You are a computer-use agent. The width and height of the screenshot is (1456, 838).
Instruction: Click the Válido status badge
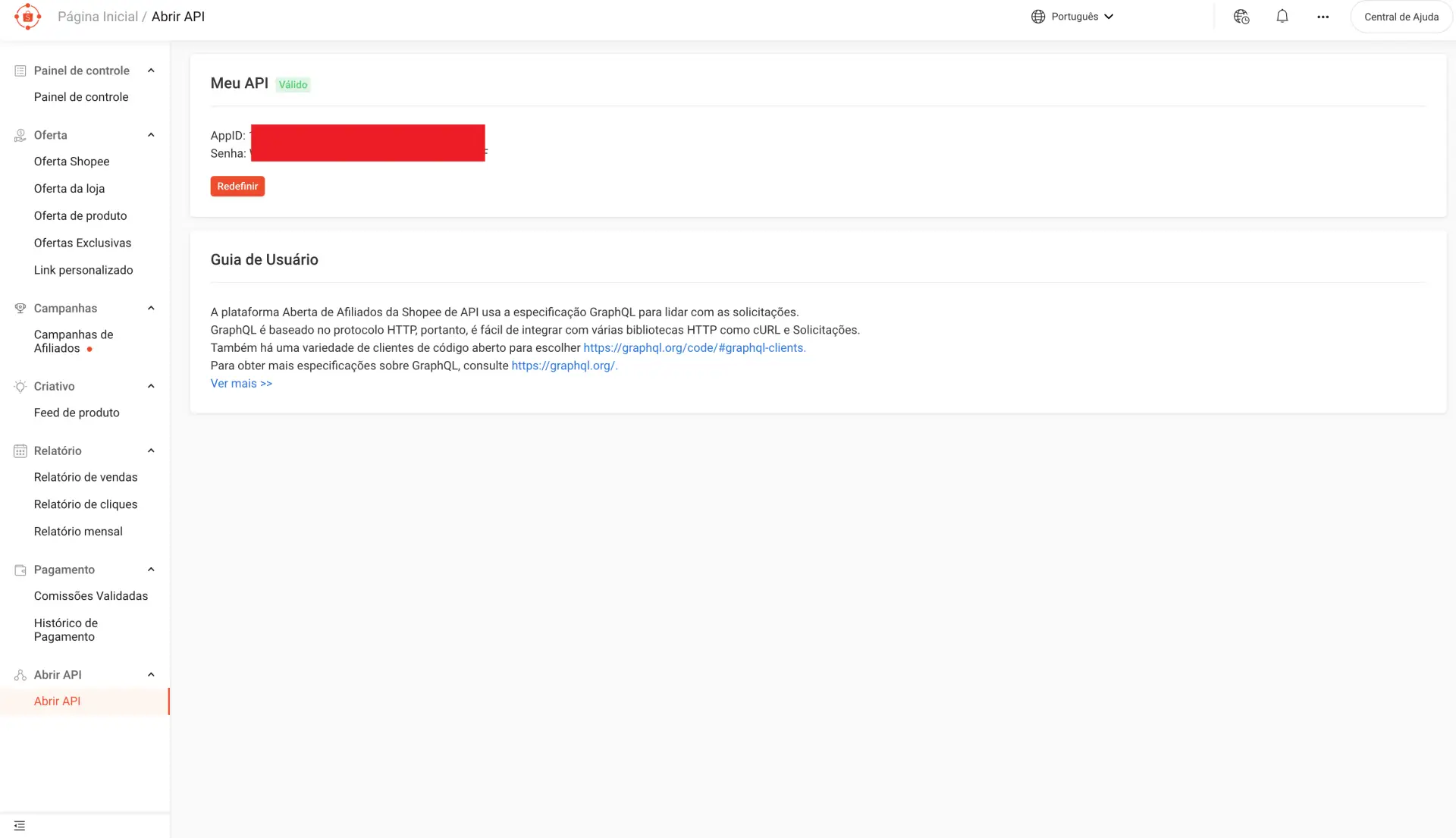(293, 85)
